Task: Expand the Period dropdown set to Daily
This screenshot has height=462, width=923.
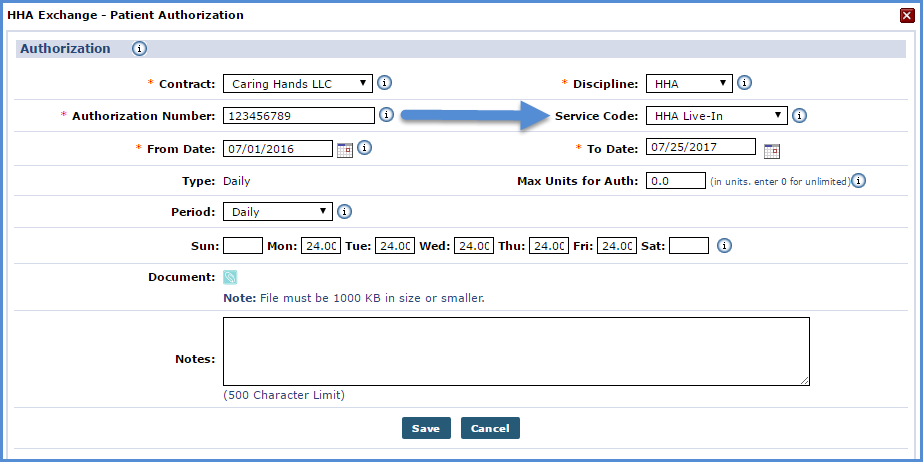Action: (278, 212)
